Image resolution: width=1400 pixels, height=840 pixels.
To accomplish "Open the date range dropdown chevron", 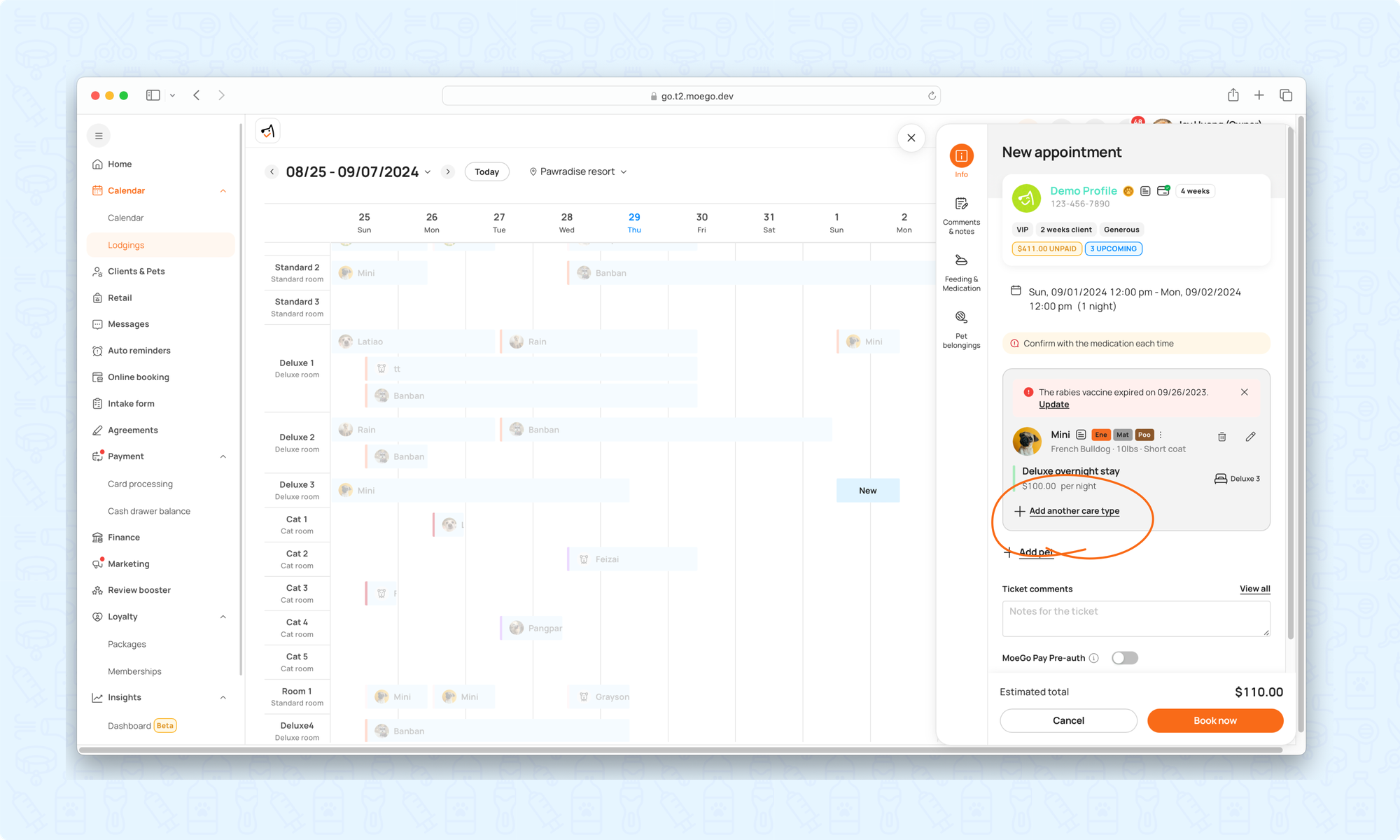I will [428, 172].
